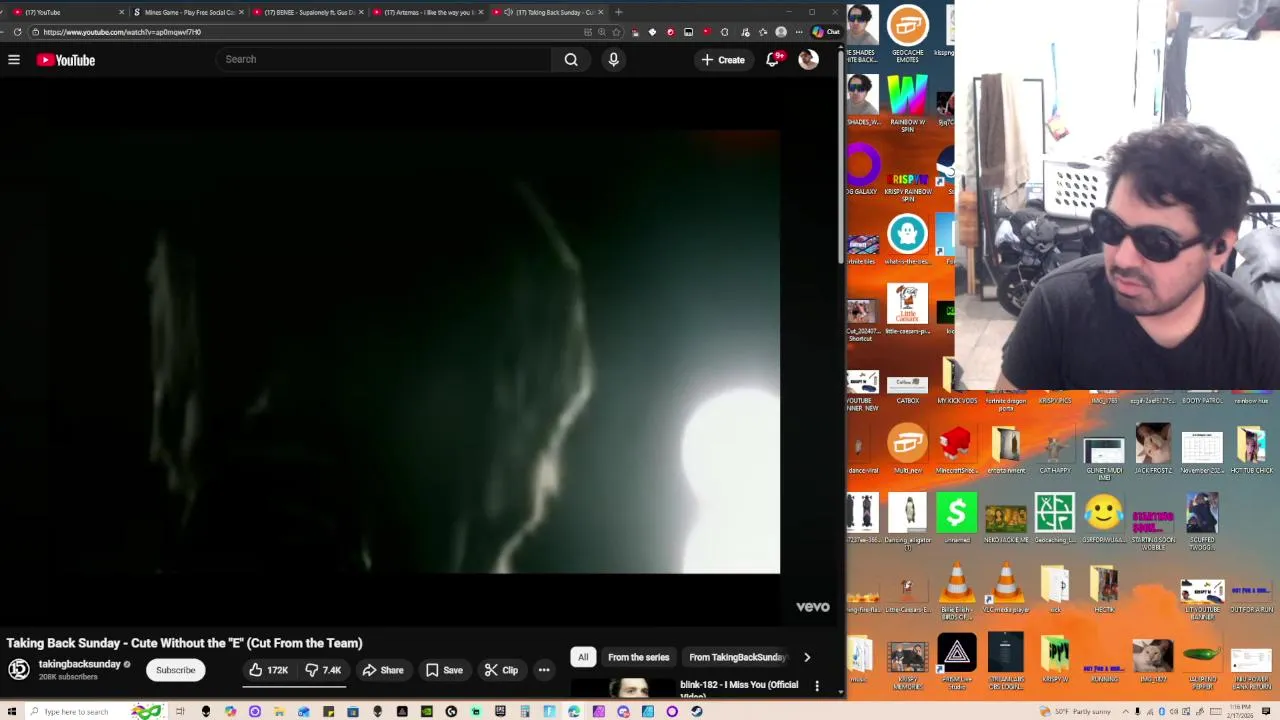Open Windows Start menu
Screen dimensions: 1280x720
coord(10,711)
